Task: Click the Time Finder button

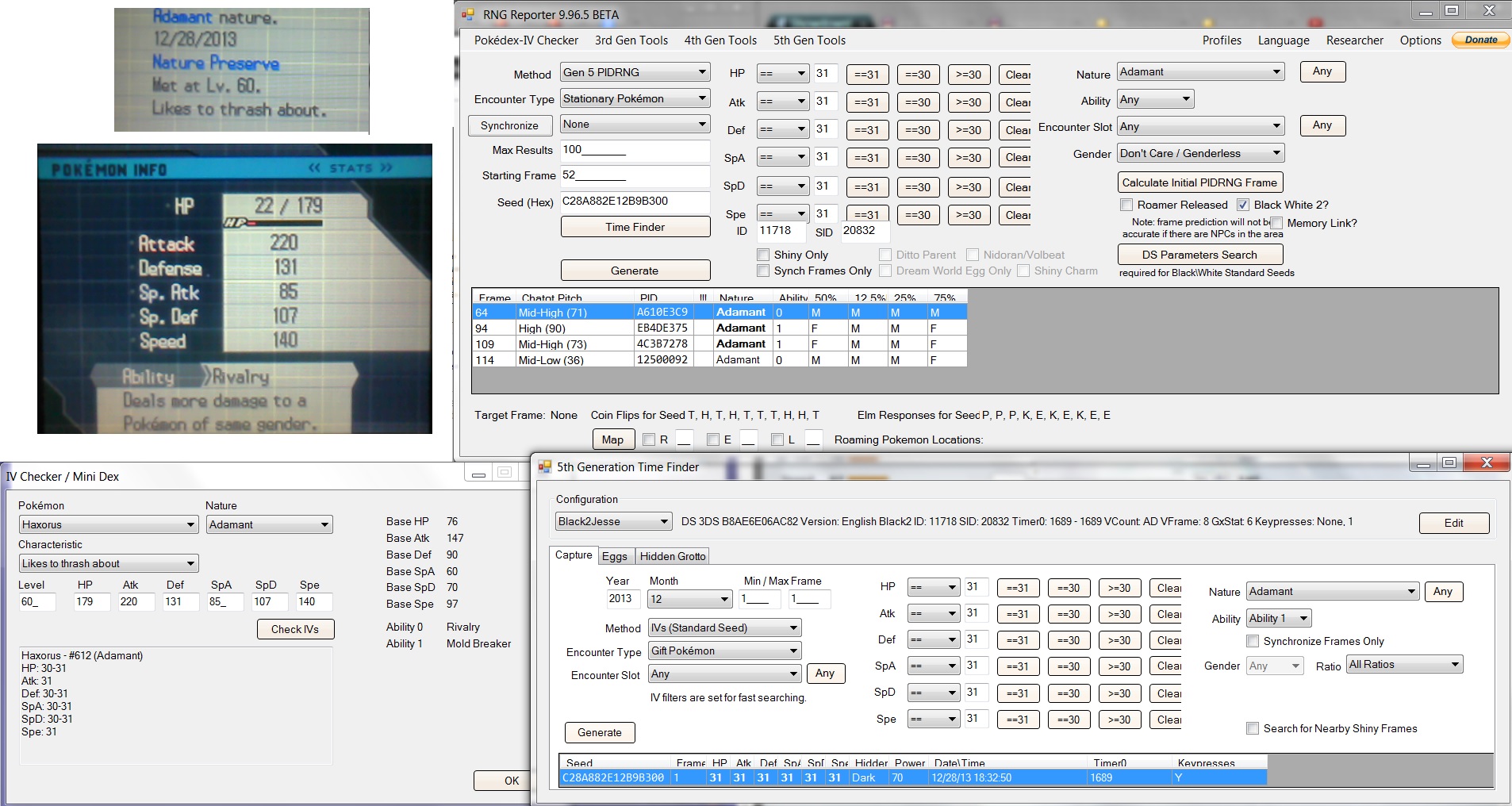Action: coord(635,227)
